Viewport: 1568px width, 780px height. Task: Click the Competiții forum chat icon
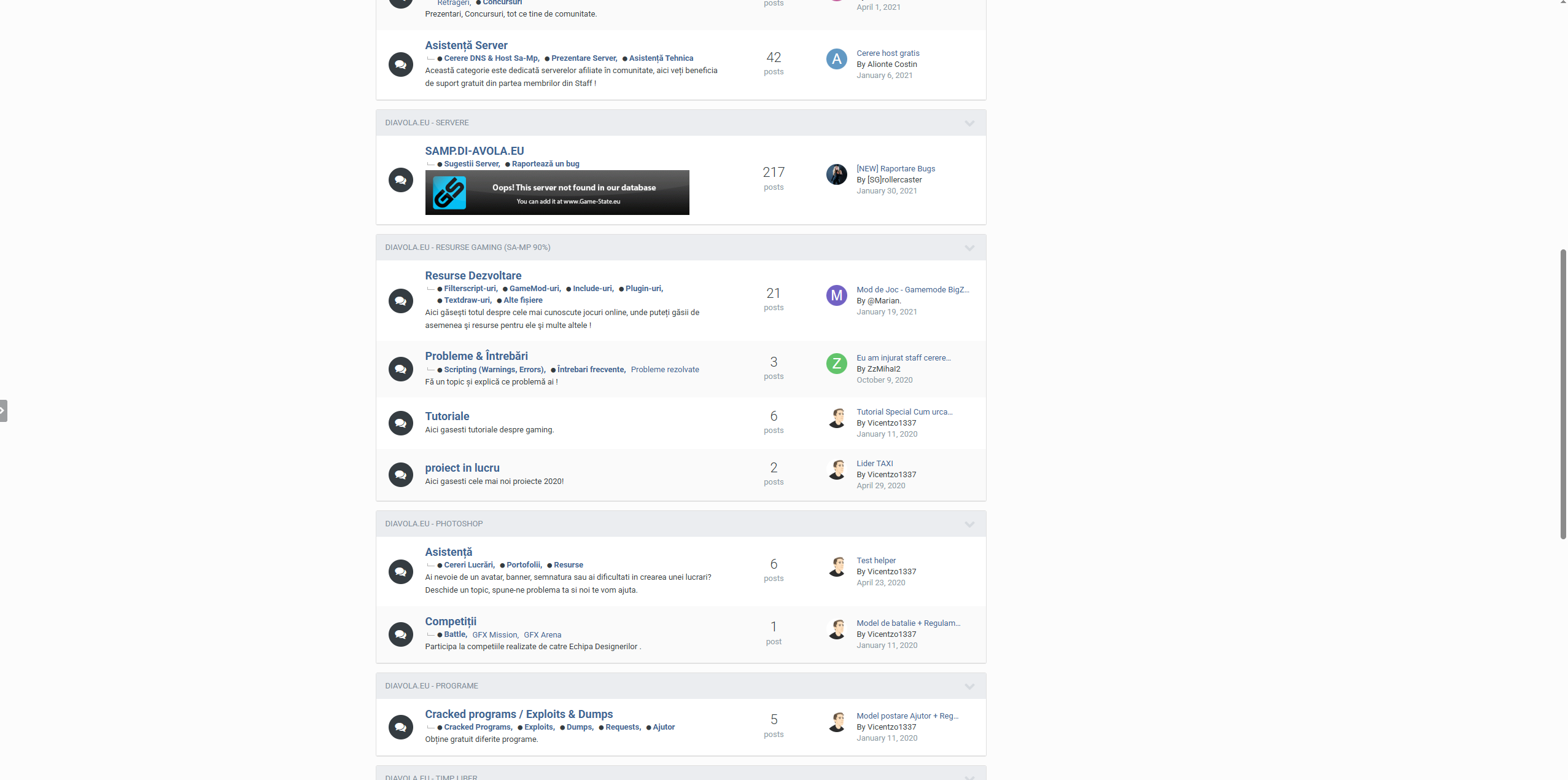coord(400,634)
